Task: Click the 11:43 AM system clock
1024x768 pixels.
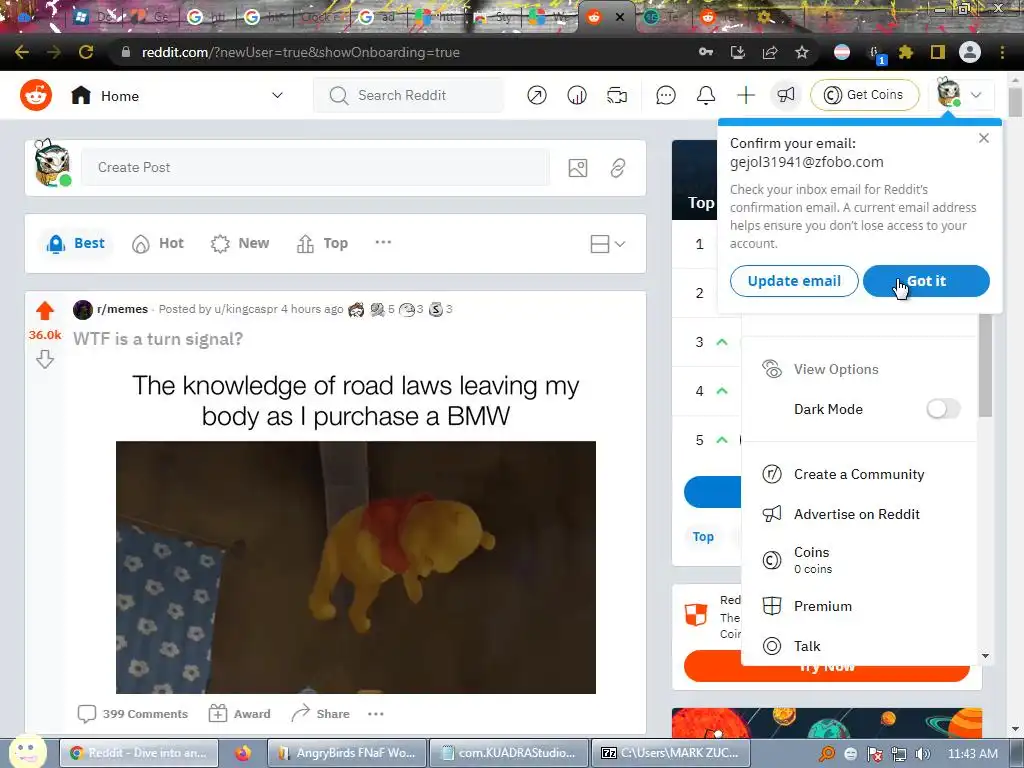Action: pos(972,754)
